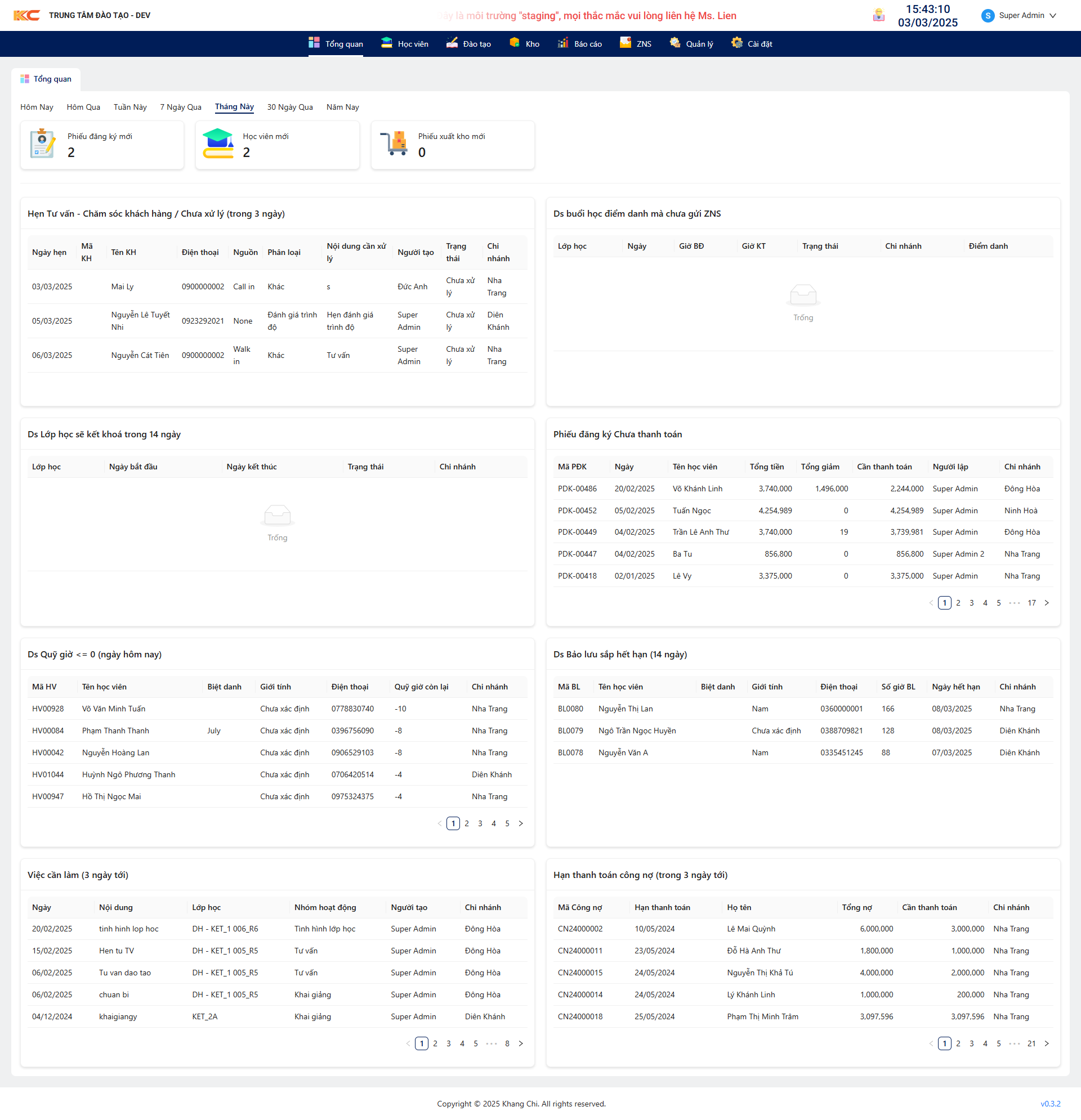This screenshot has height=1120, width=1081.
Task: Jump ahead via ellipsis in Việc cần làm pagination
Action: [x=491, y=1043]
